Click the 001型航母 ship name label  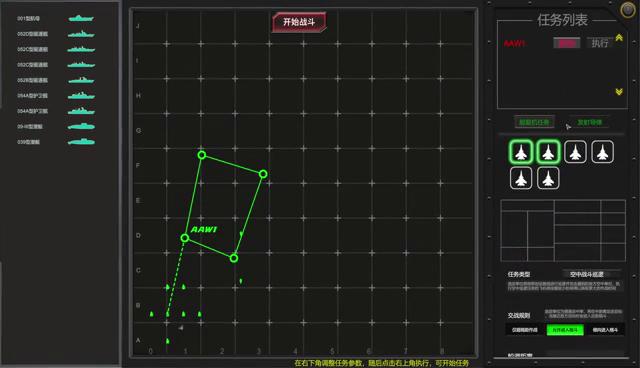[29, 18]
